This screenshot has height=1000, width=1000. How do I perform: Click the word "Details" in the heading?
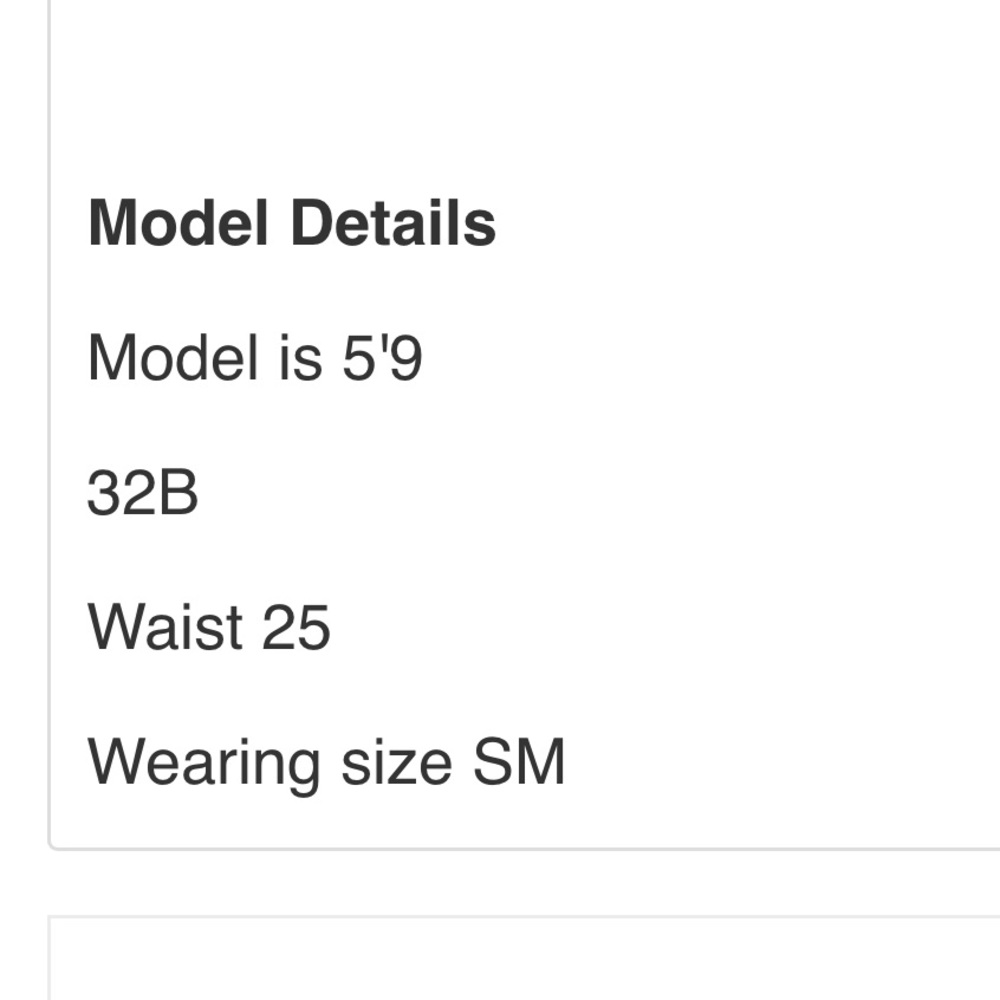click(x=393, y=222)
